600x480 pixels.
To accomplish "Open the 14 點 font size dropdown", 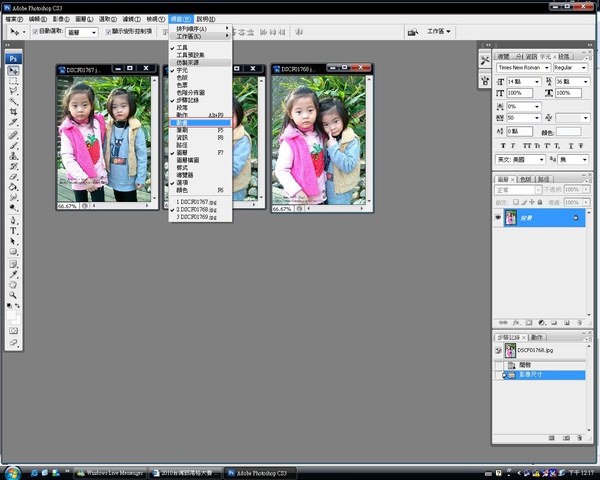I will pyautogui.click(x=536, y=82).
